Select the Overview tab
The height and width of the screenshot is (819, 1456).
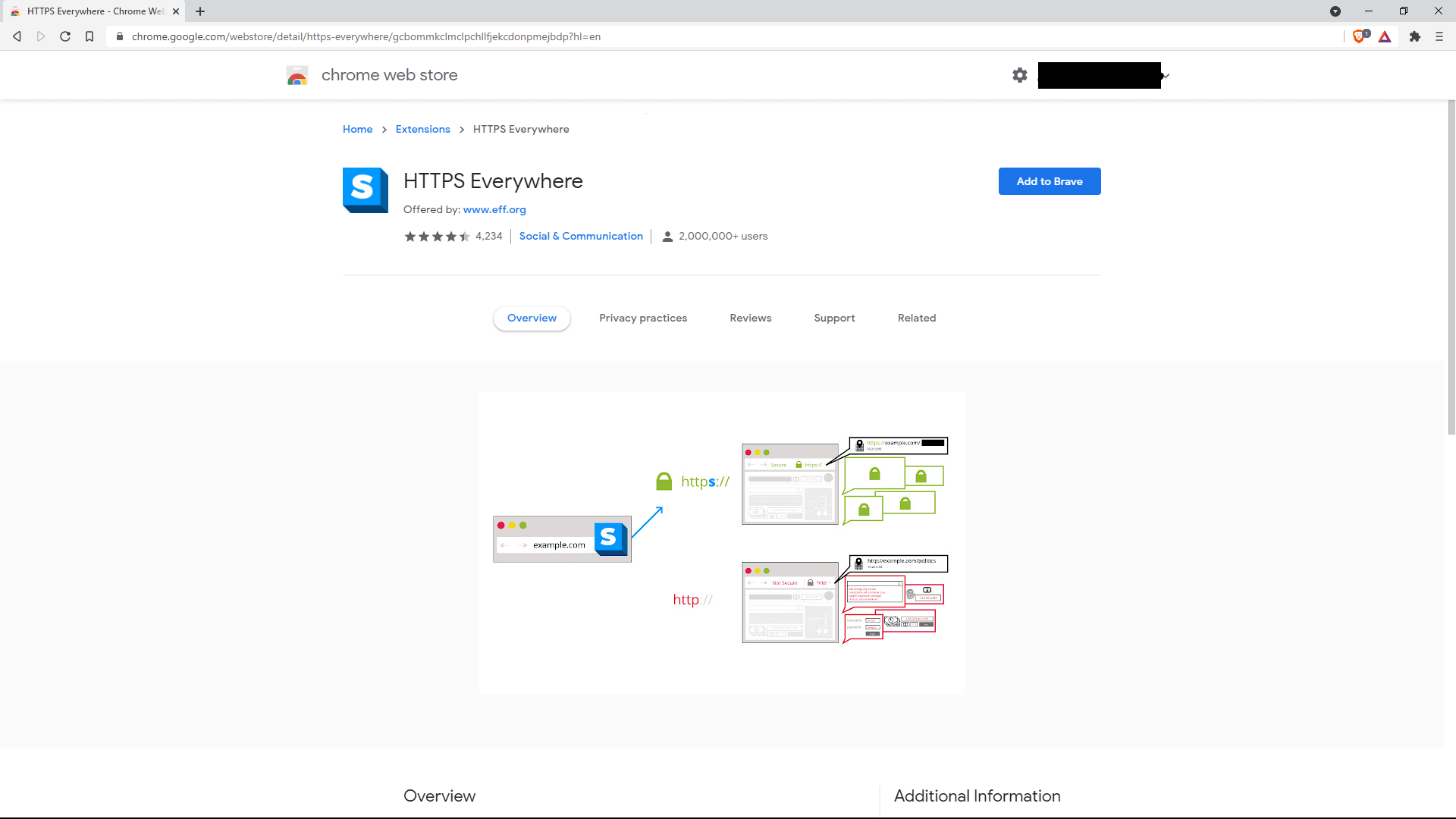pyautogui.click(x=532, y=318)
